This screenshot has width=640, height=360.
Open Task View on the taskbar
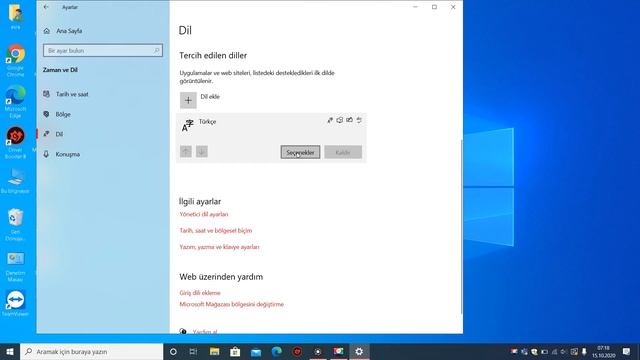[x=193, y=351]
